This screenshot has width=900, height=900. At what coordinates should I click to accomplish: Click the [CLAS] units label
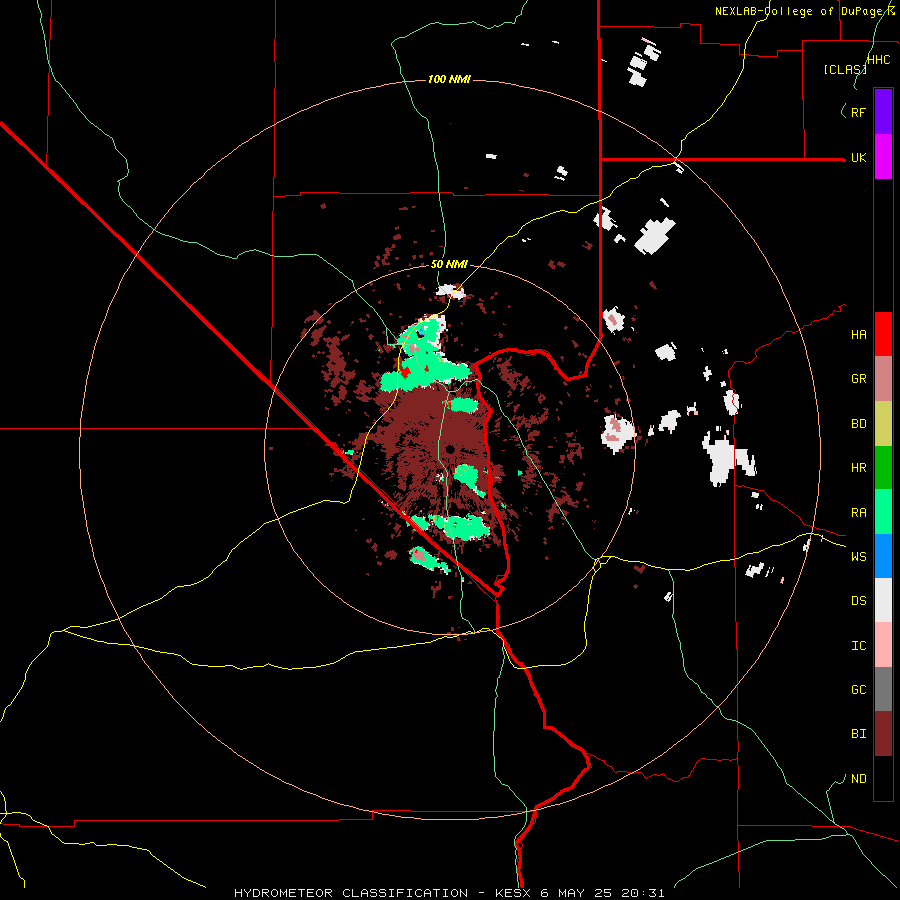(845, 69)
